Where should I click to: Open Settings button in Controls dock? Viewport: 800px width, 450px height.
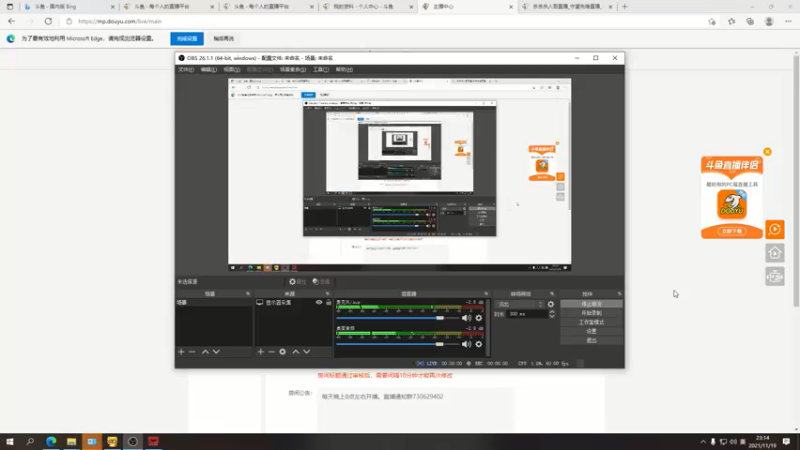pyautogui.click(x=591, y=332)
